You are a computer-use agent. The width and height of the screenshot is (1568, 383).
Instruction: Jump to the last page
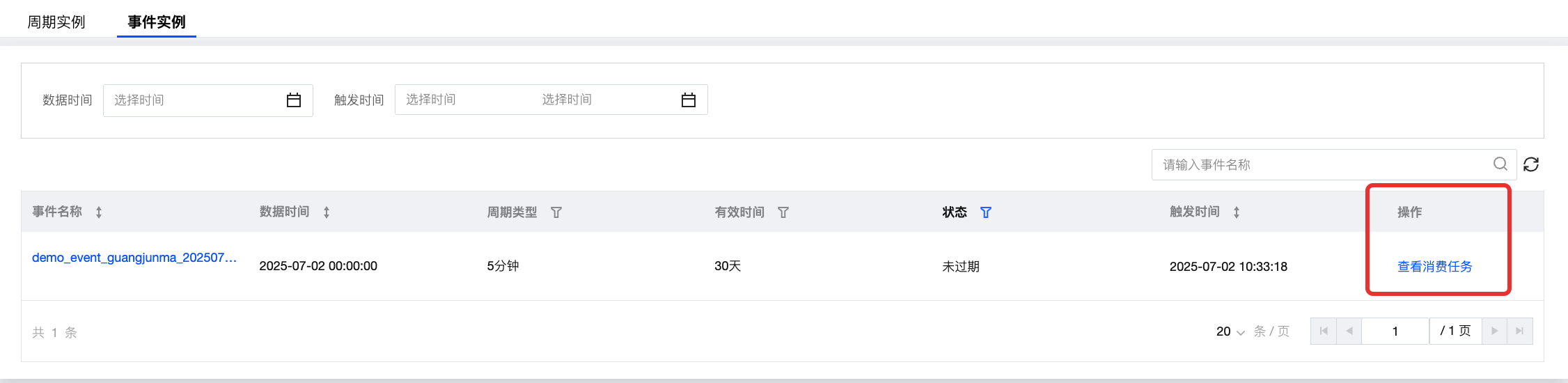tap(1520, 331)
